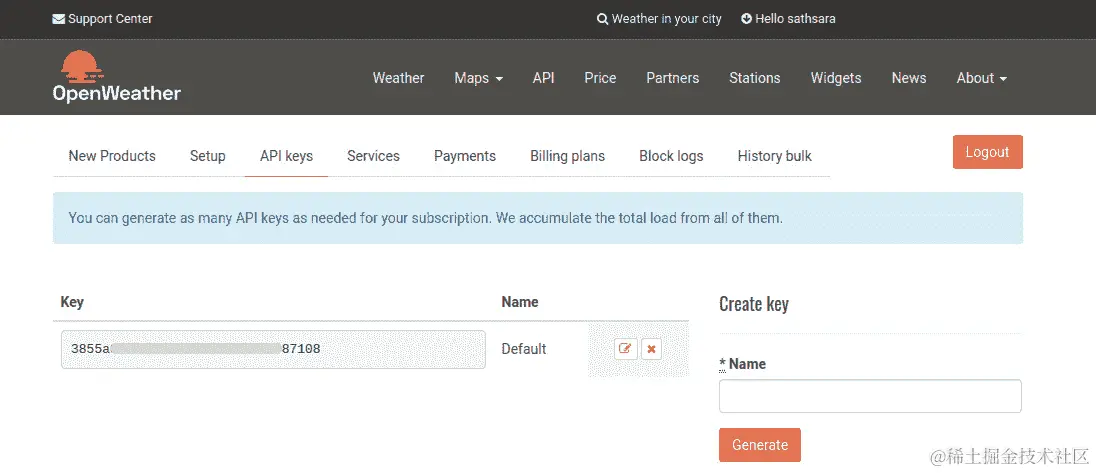Open the API navigation item

tap(543, 78)
